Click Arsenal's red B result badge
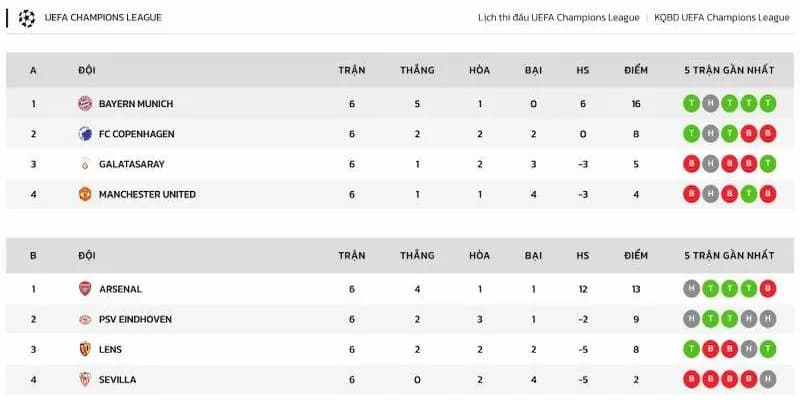Screen dimensions: 800x400 click(x=767, y=289)
